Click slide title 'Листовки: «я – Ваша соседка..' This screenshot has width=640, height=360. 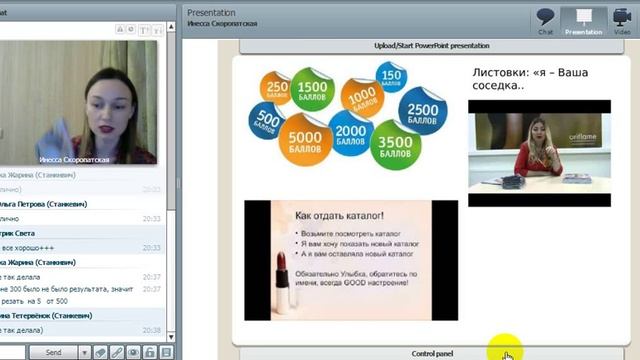click(530, 79)
